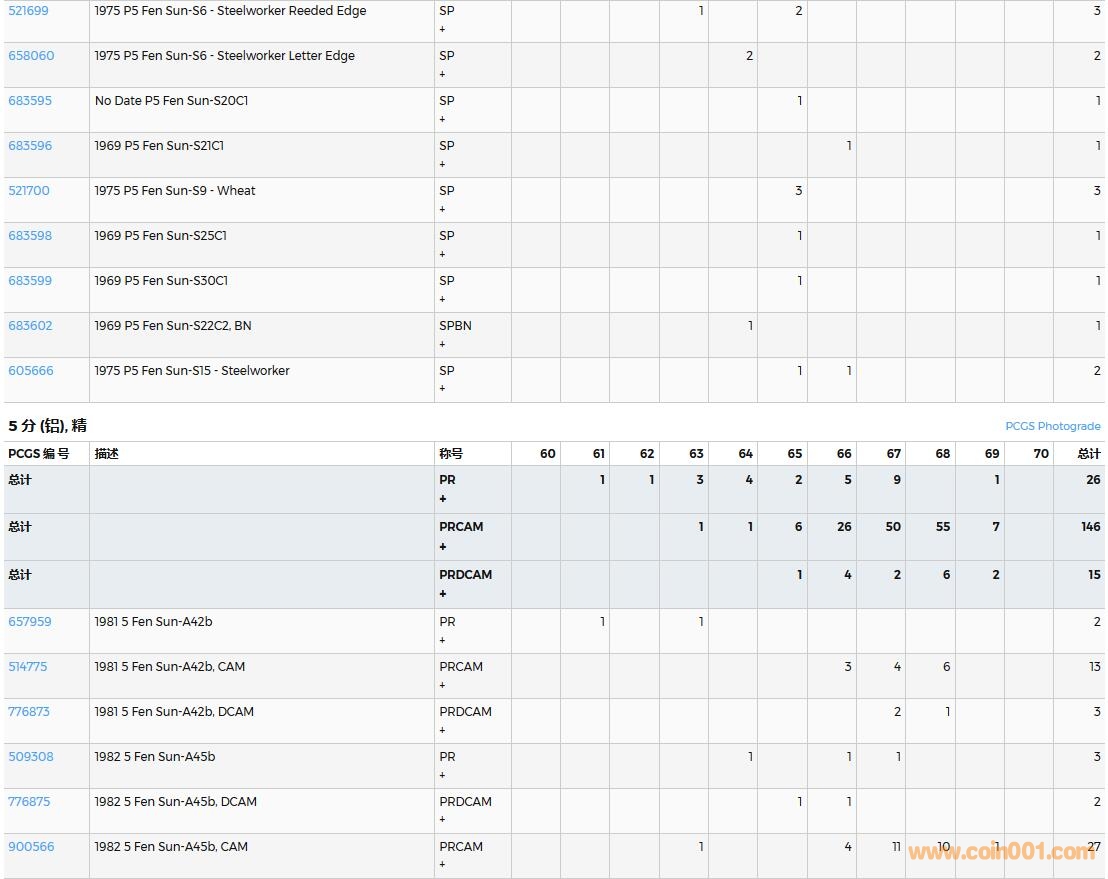Click the PCGS 编号 column header
Viewport: 1108px width, 879px height.
pos(39,454)
